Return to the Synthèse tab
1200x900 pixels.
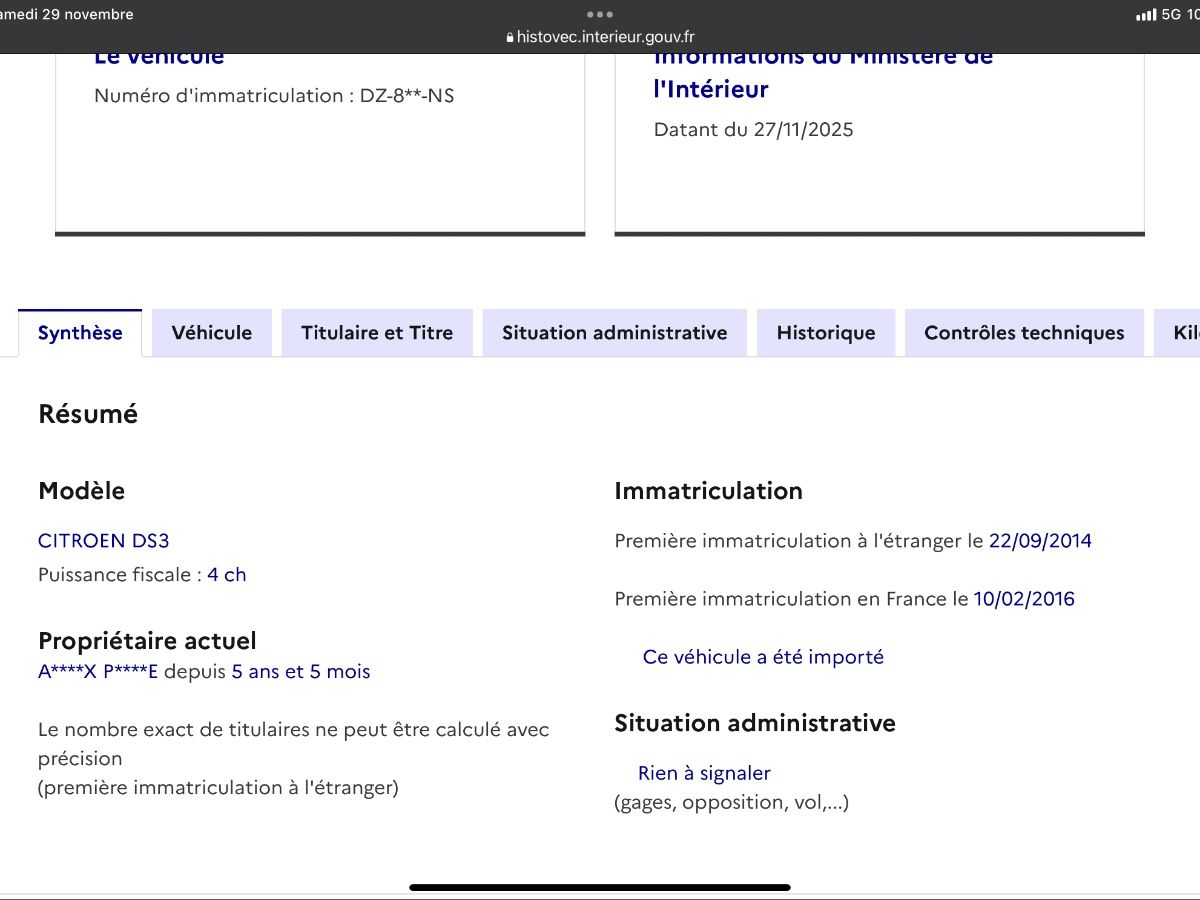[80, 332]
